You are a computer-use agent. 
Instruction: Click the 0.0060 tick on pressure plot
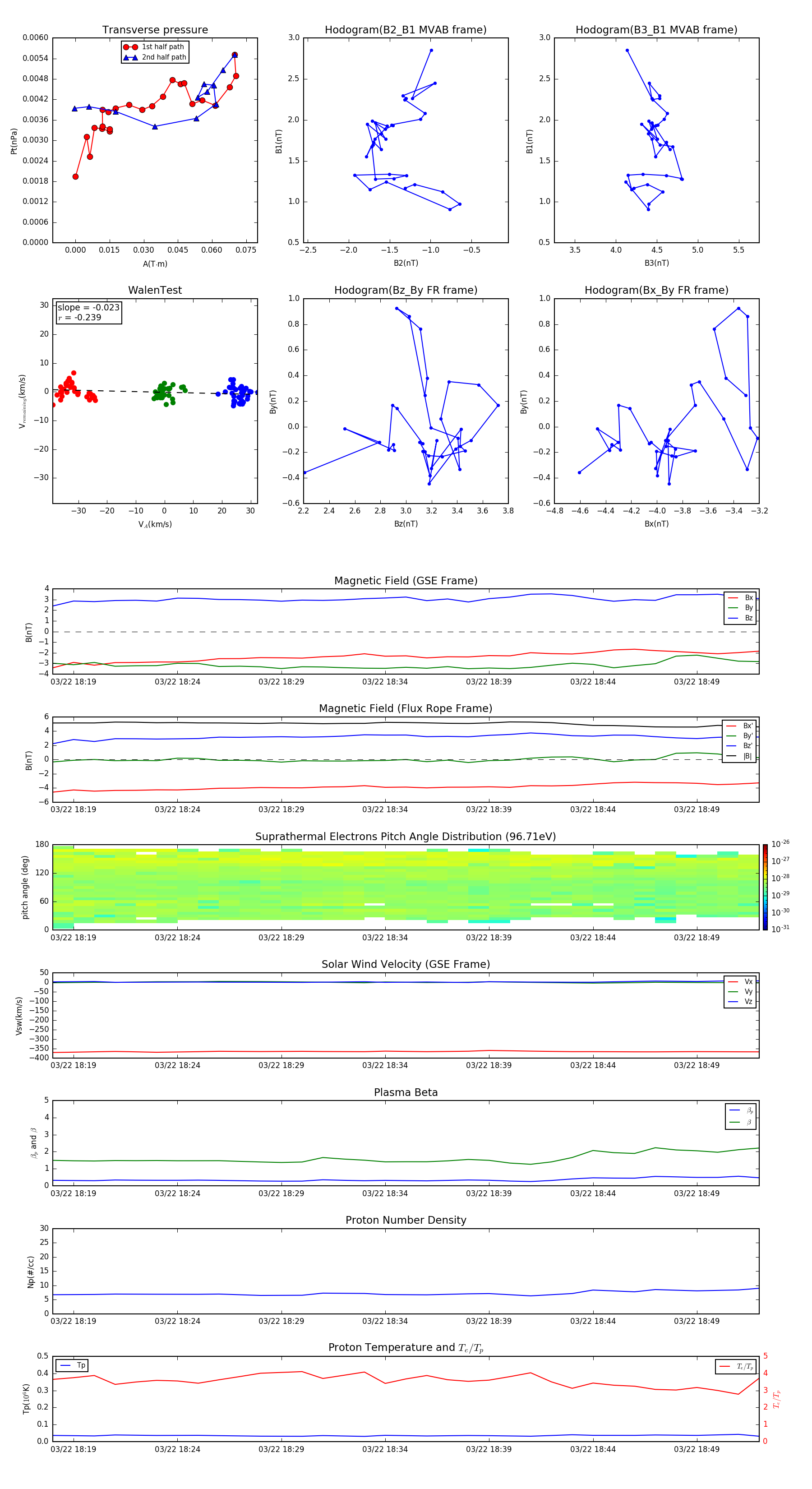(x=35, y=38)
